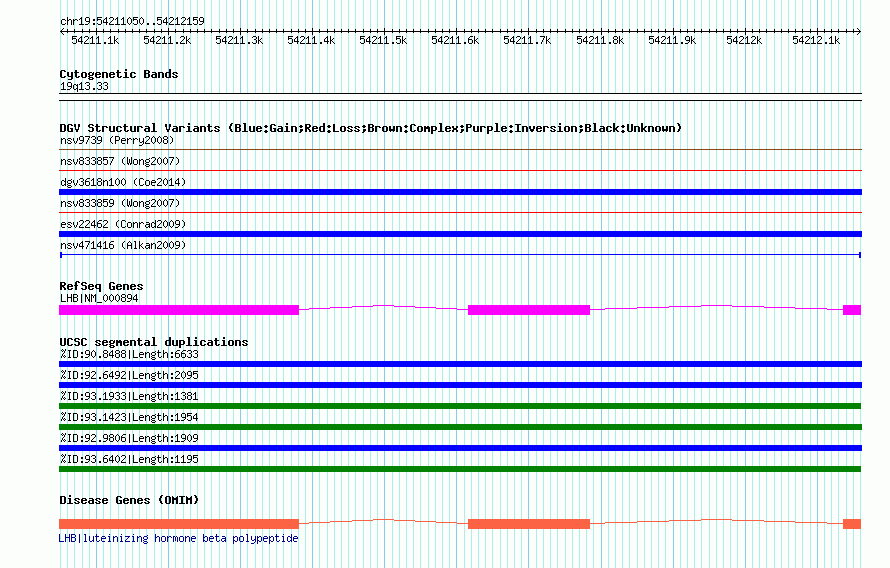Select duplication %ID:90.8488|Length:6633 label

pyautogui.click(x=129, y=355)
